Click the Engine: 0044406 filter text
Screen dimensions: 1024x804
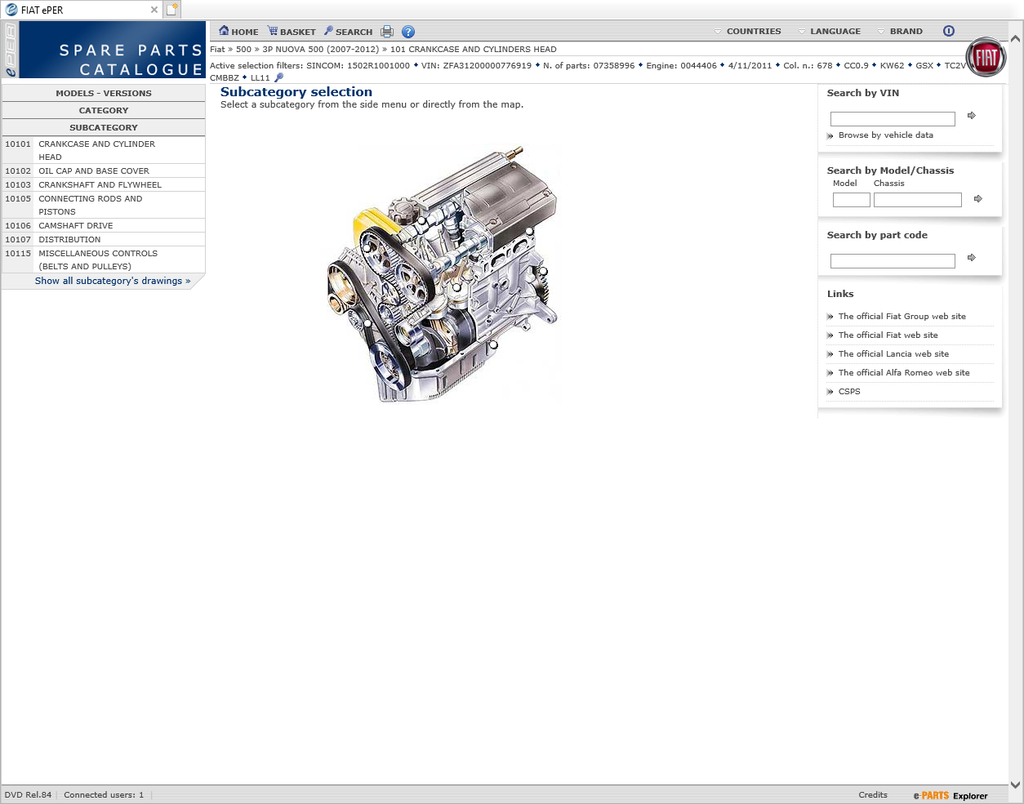tap(681, 65)
